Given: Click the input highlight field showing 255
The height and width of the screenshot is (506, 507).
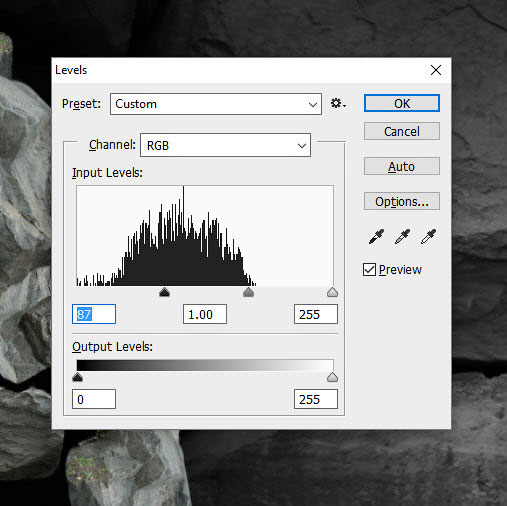Looking at the screenshot, I should (x=316, y=314).
